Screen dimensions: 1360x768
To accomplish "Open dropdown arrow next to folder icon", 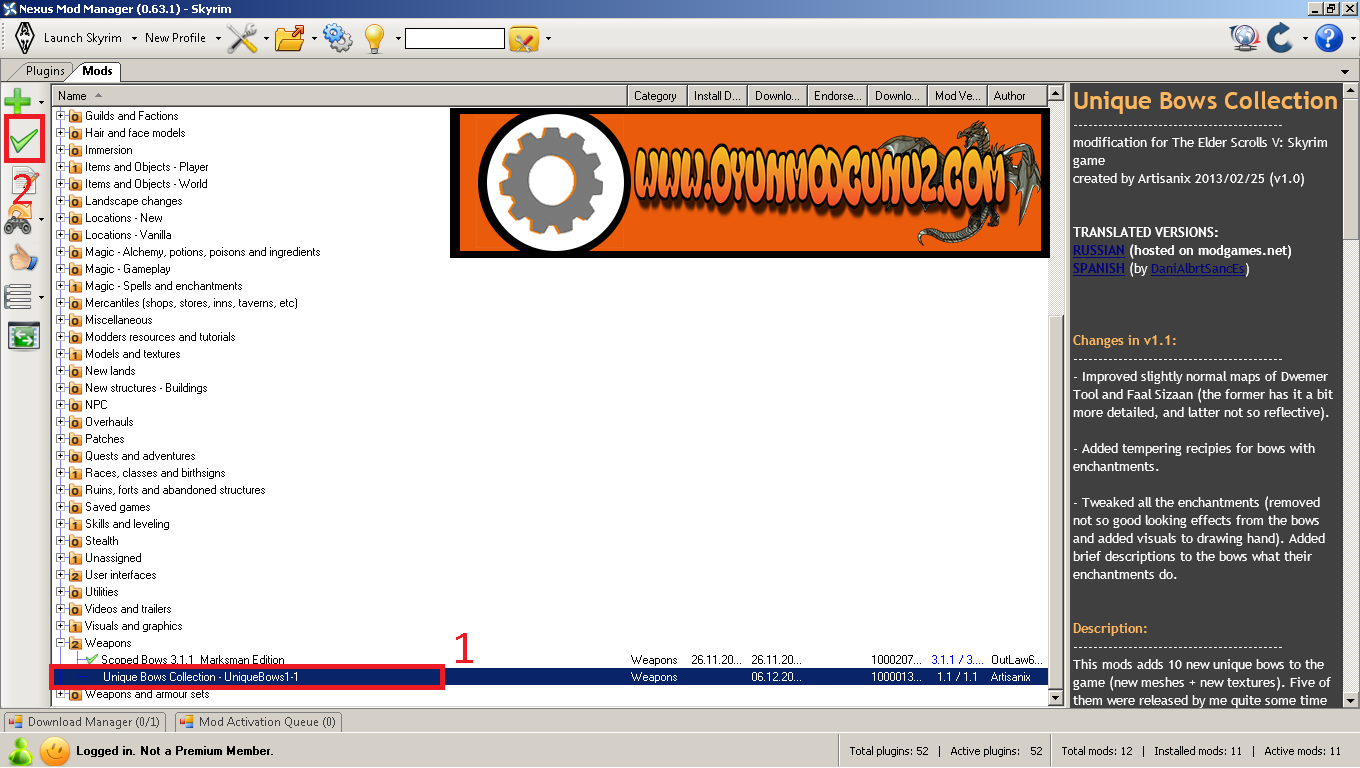I will tap(314, 39).
